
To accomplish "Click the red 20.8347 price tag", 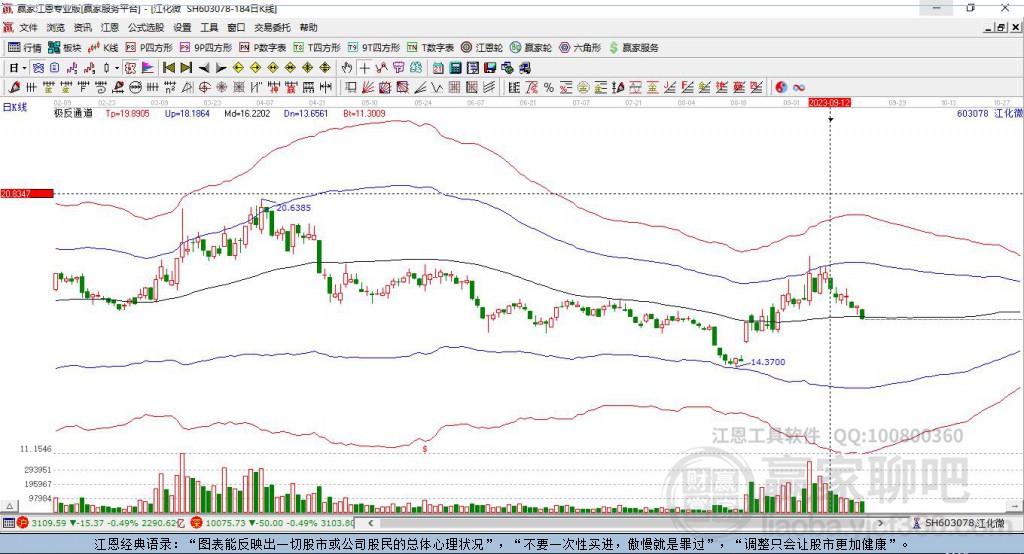I will pos(26,193).
